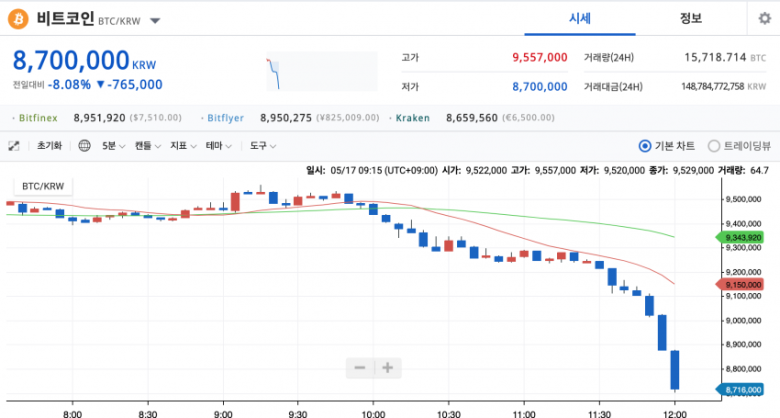Click the globe timezone icon

(x=84, y=145)
